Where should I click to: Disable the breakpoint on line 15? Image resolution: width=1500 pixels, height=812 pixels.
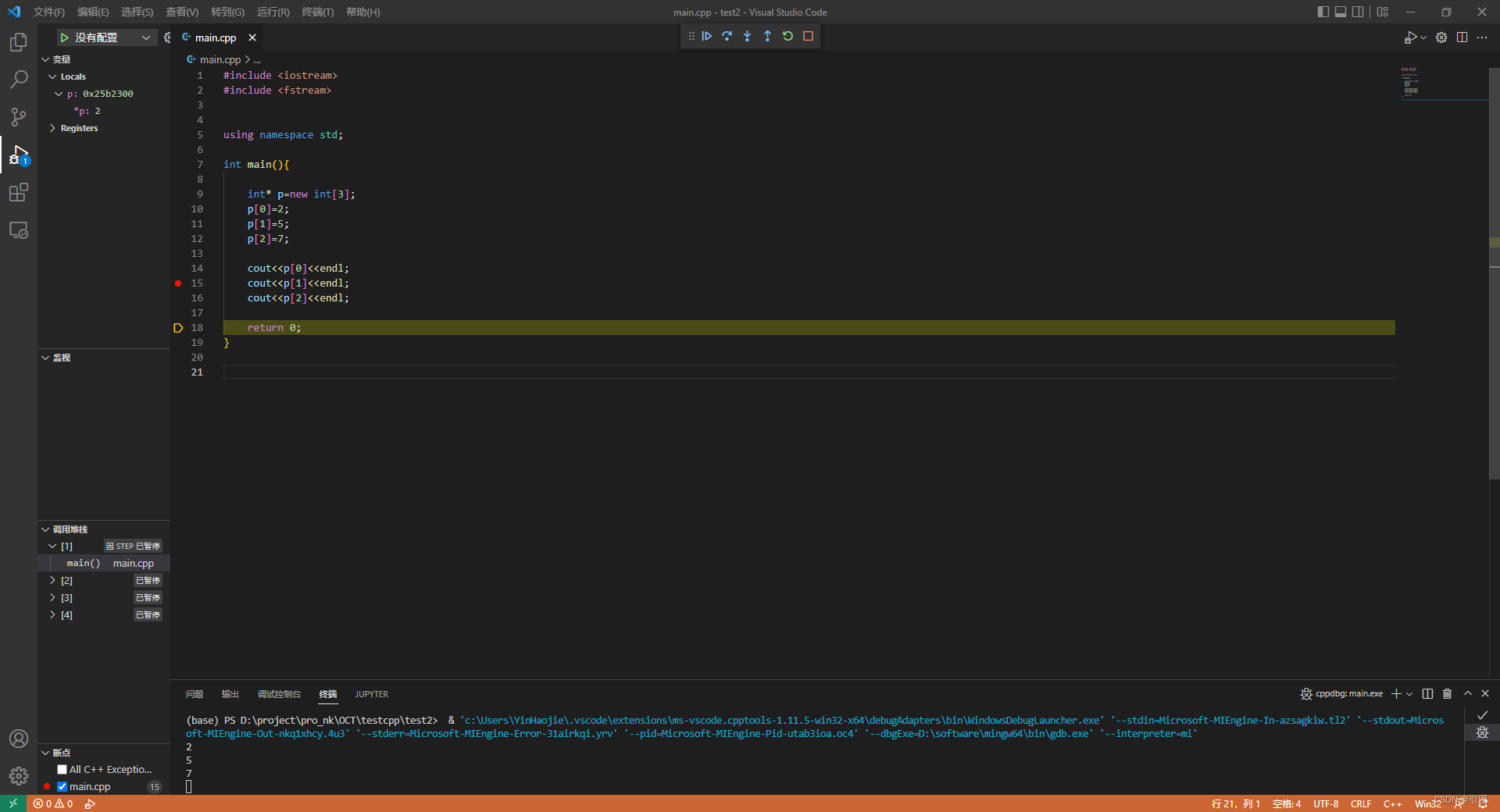[x=178, y=283]
